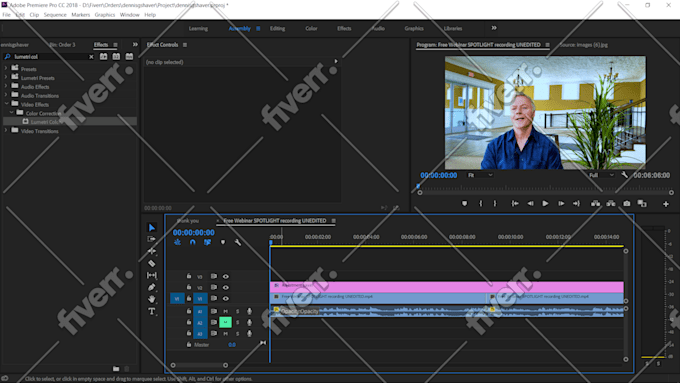This screenshot has height=383, width=680.
Task: Open Program monitor settings wrench
Action: click(624, 175)
